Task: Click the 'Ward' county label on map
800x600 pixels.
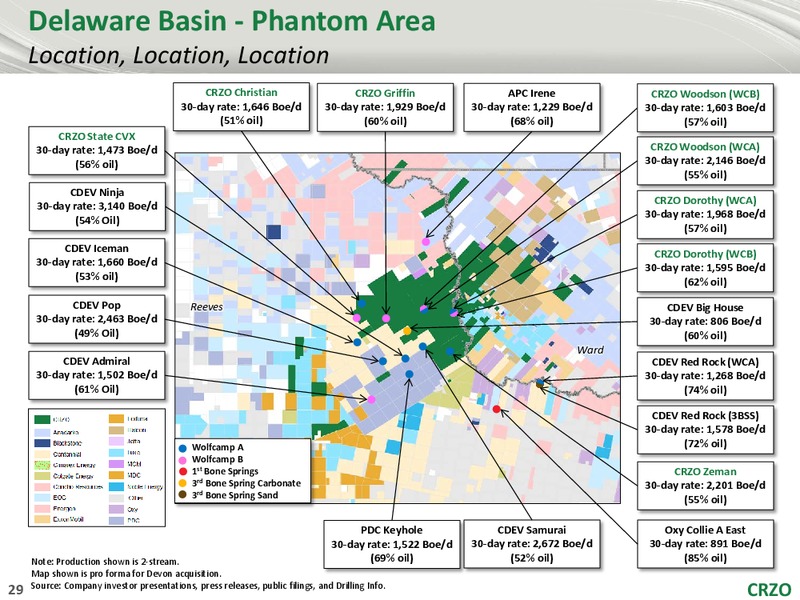Action: click(590, 350)
